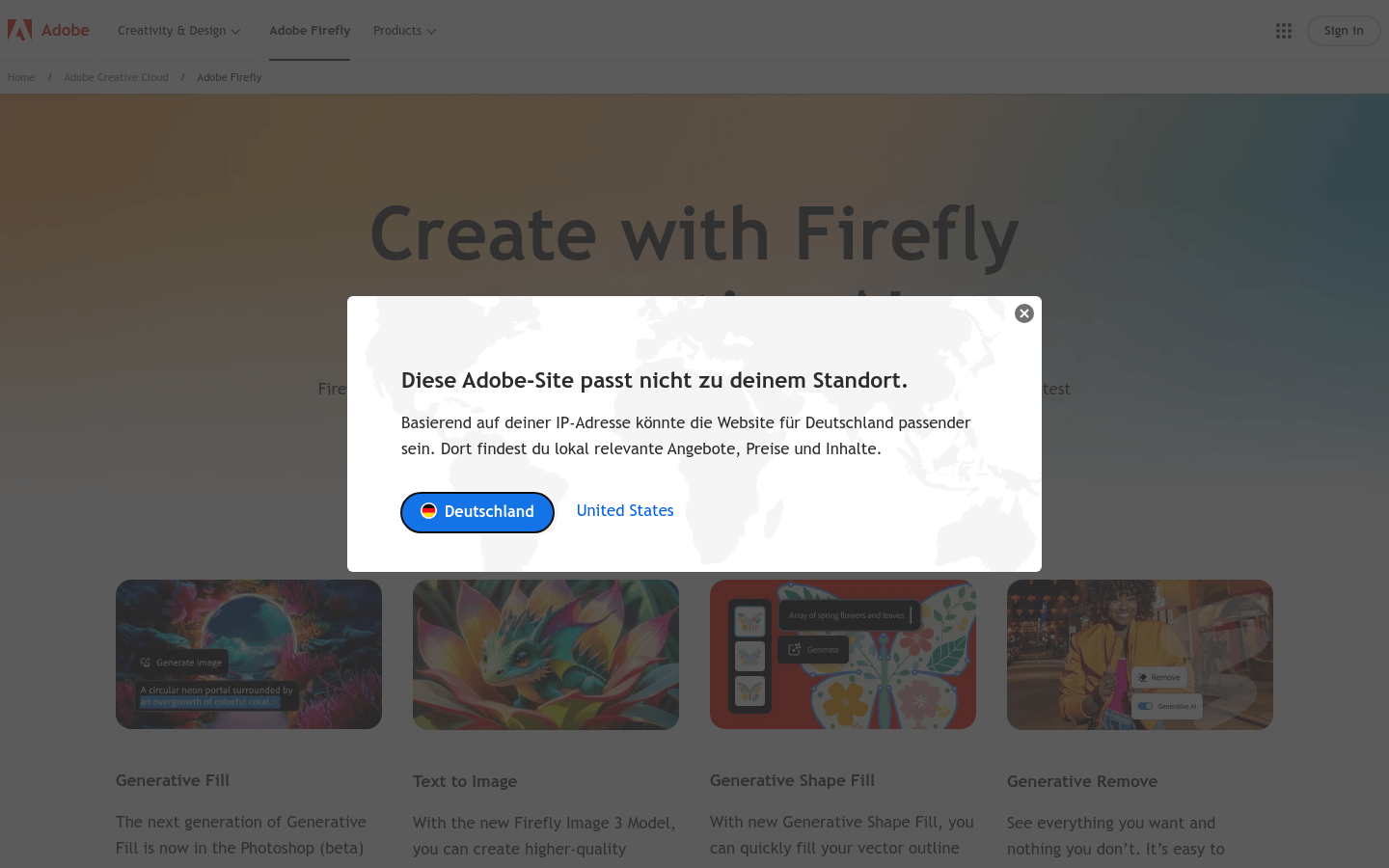The image size is (1389, 868).
Task: Click the Adobe logo in header
Action: tap(48, 30)
